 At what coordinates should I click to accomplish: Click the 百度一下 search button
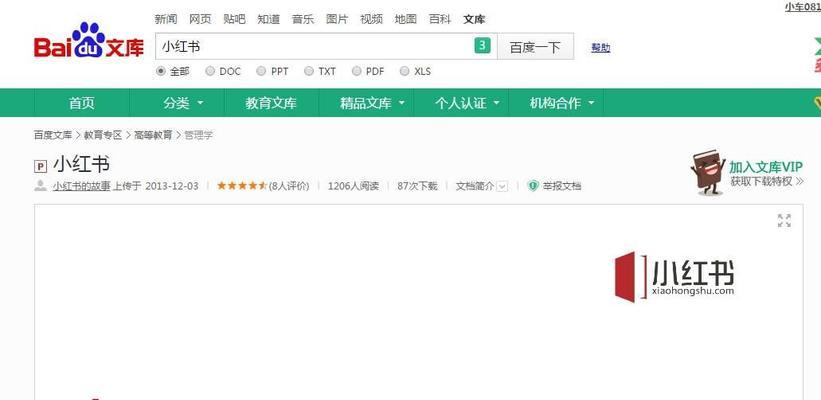(x=535, y=47)
